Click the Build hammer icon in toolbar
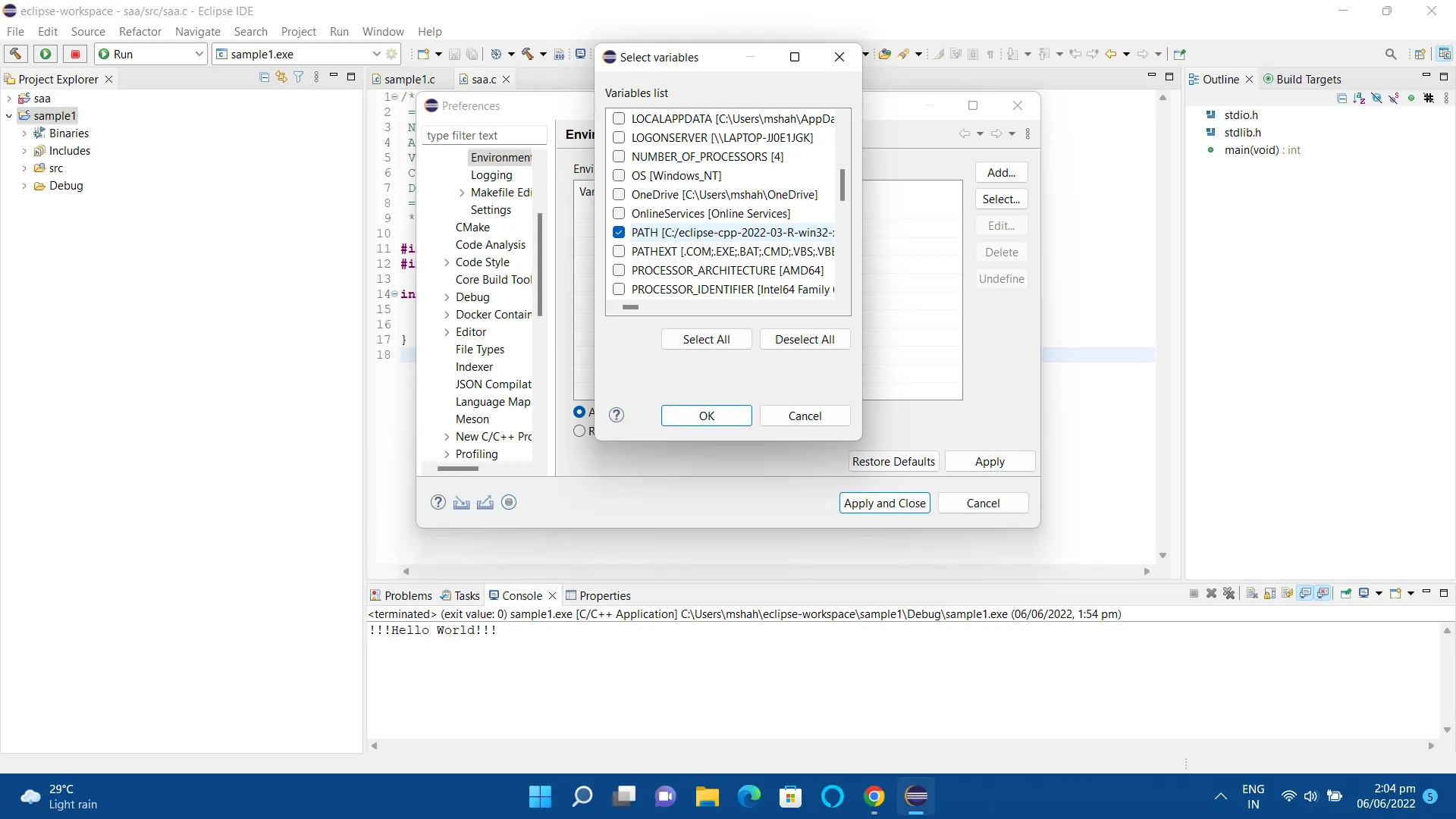 pyautogui.click(x=15, y=54)
